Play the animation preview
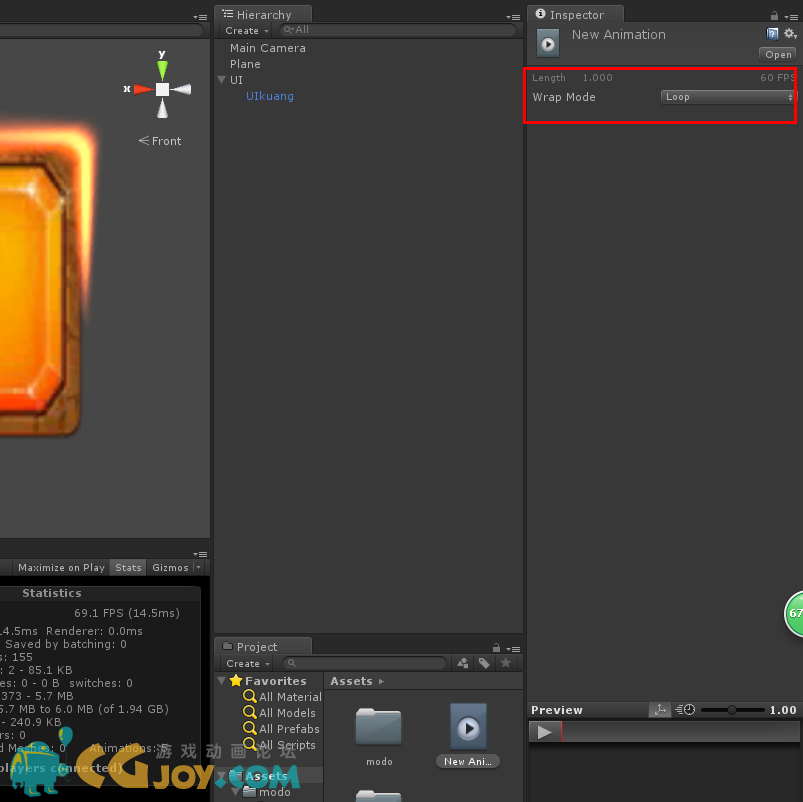This screenshot has height=802, width=803. click(544, 732)
